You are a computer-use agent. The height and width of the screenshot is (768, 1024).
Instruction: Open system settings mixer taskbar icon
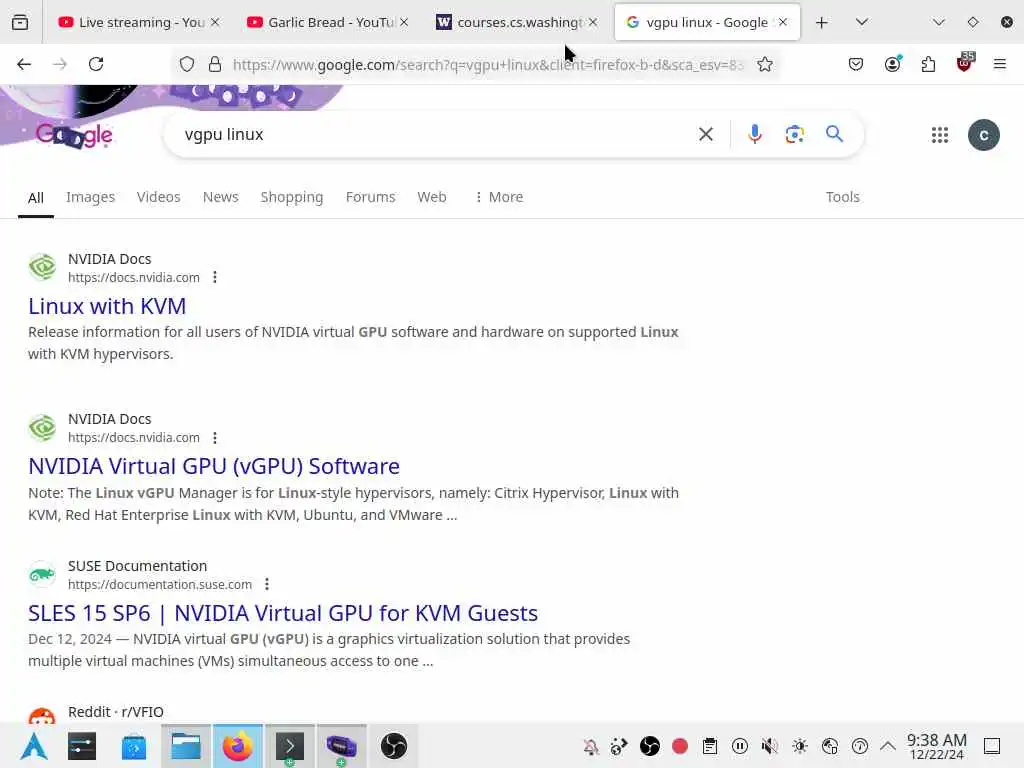click(x=82, y=746)
